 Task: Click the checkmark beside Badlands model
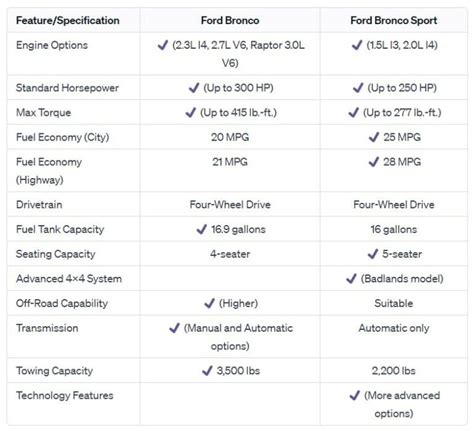coord(351,278)
